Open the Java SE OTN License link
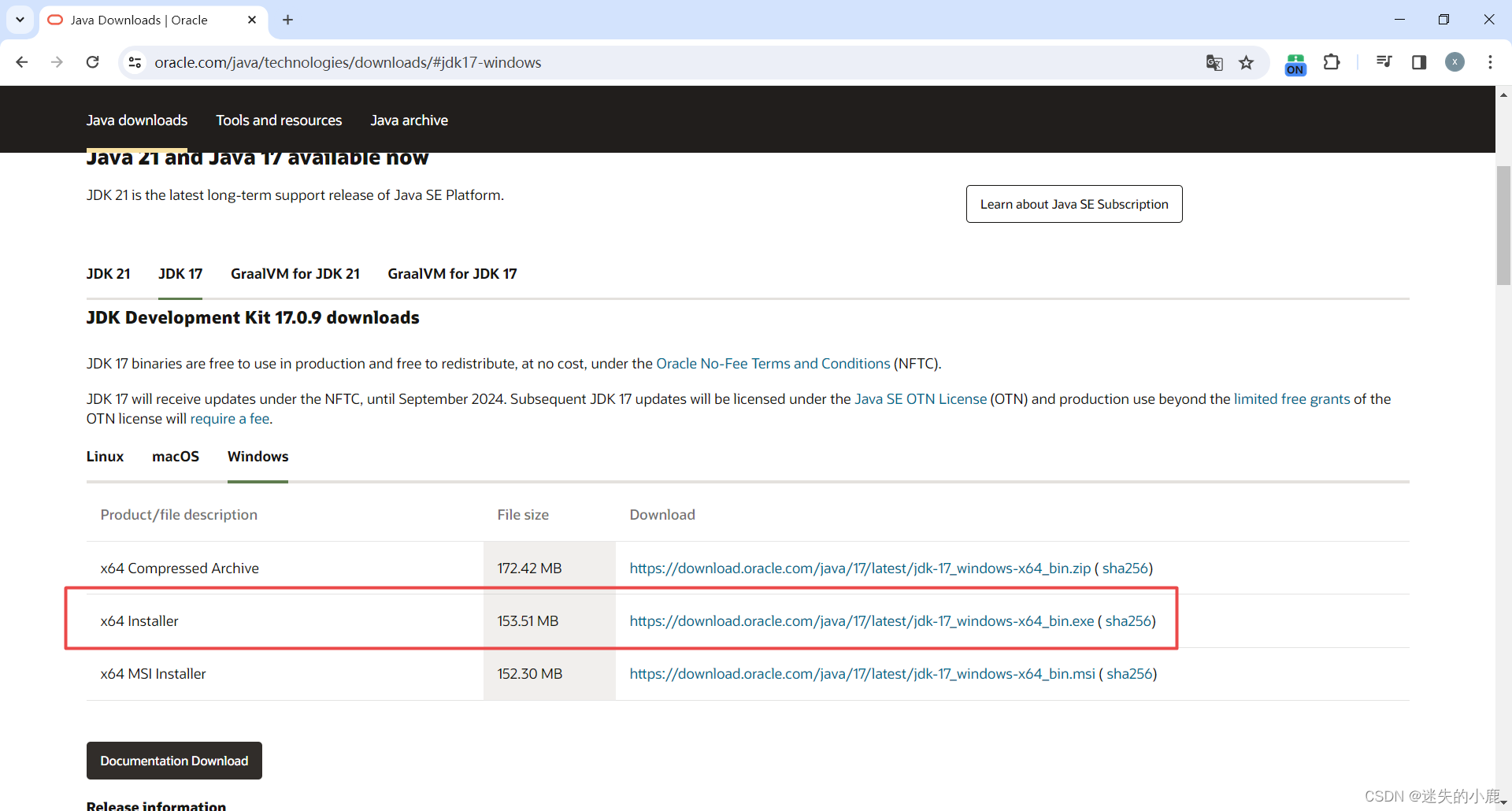 (921, 399)
